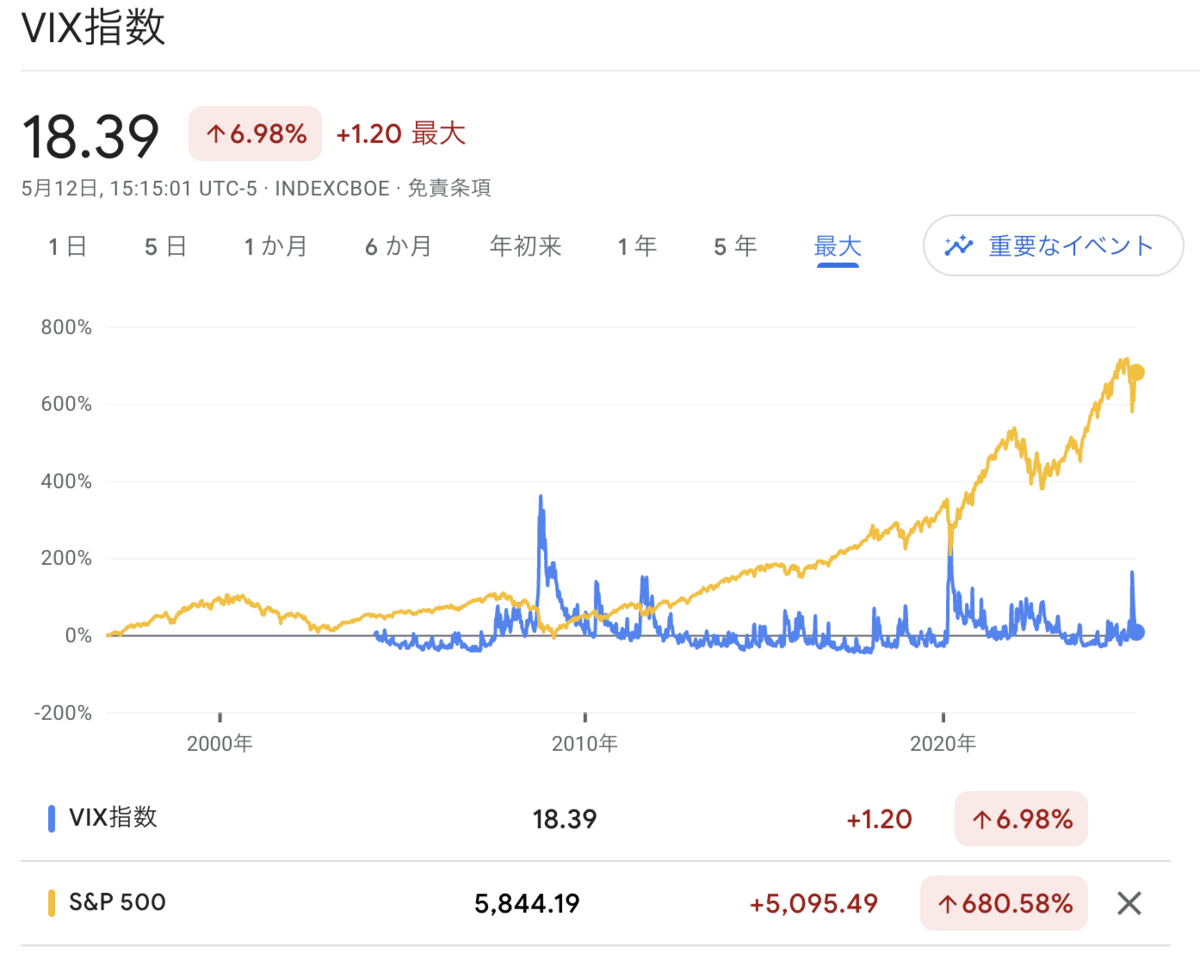The image size is (1200, 954).
Task: Click the VIX指数 page title
Action: tap(93, 28)
